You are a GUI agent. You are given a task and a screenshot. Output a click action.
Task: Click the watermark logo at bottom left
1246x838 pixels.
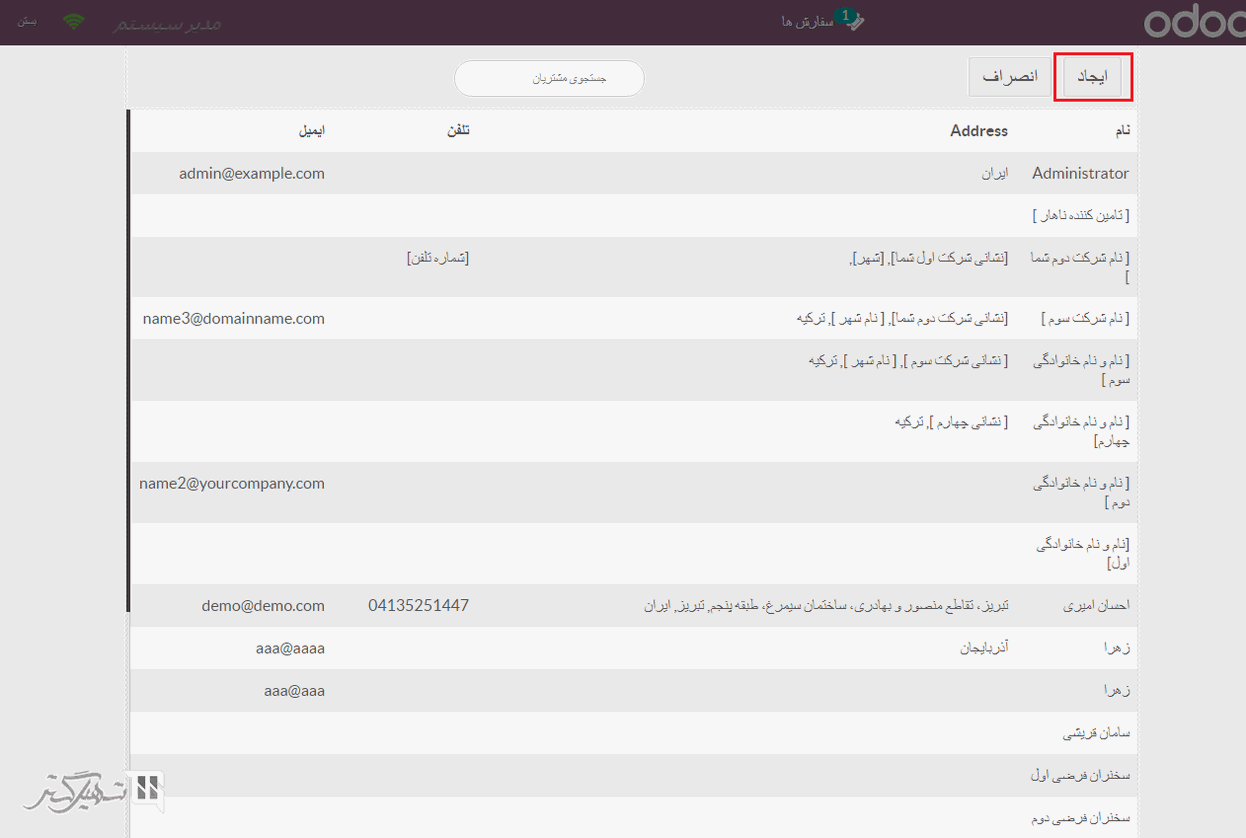tap(92, 792)
